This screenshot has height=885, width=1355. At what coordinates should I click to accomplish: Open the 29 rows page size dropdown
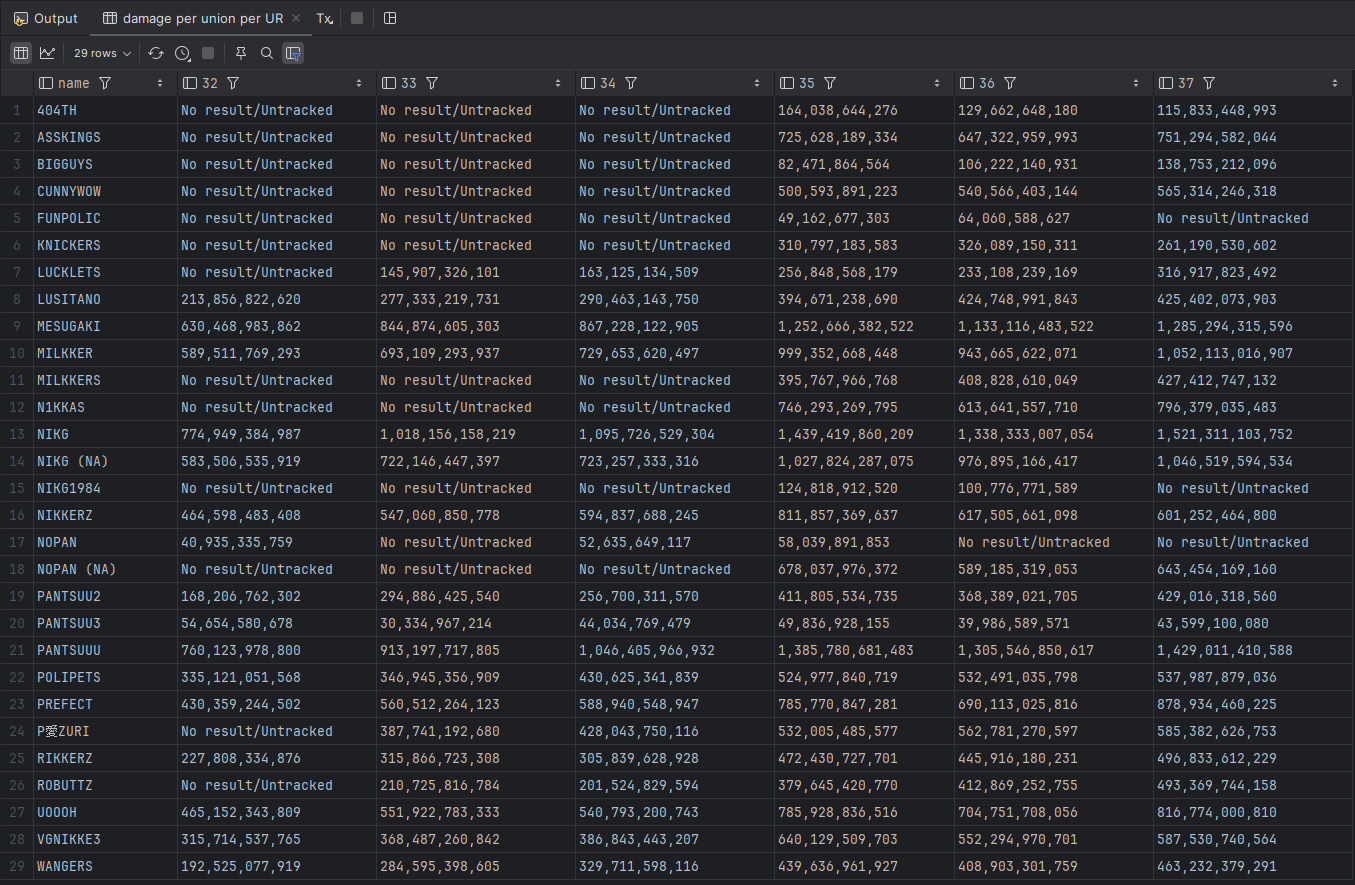click(x=103, y=53)
